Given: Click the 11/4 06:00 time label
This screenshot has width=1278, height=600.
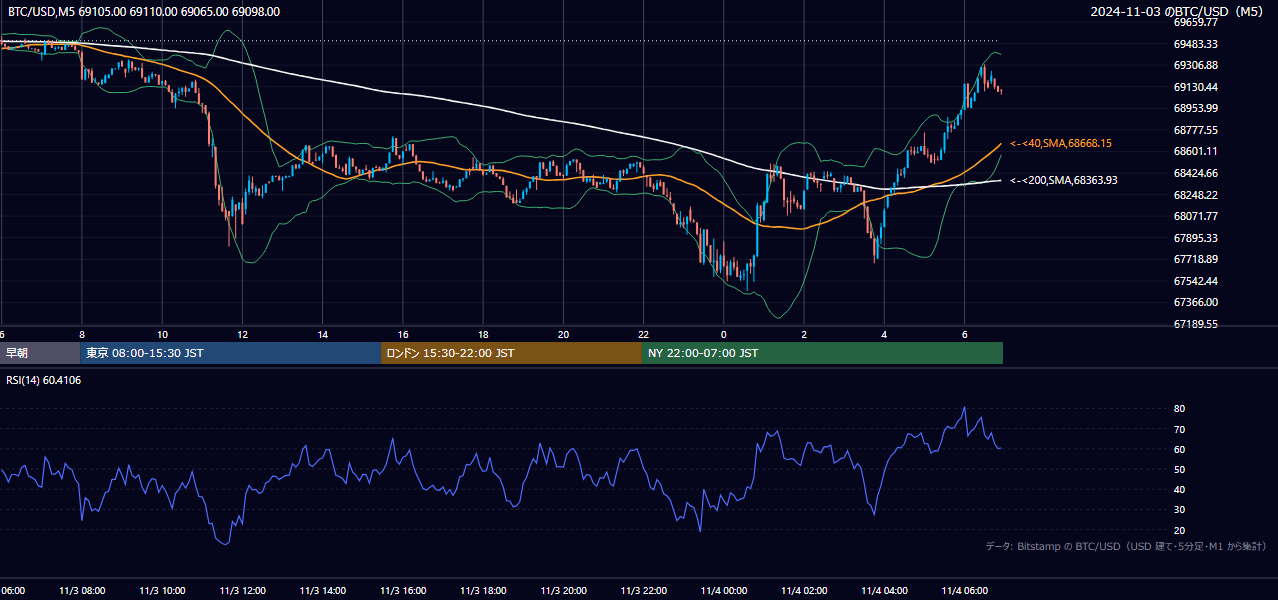Looking at the screenshot, I should click(x=964, y=590).
